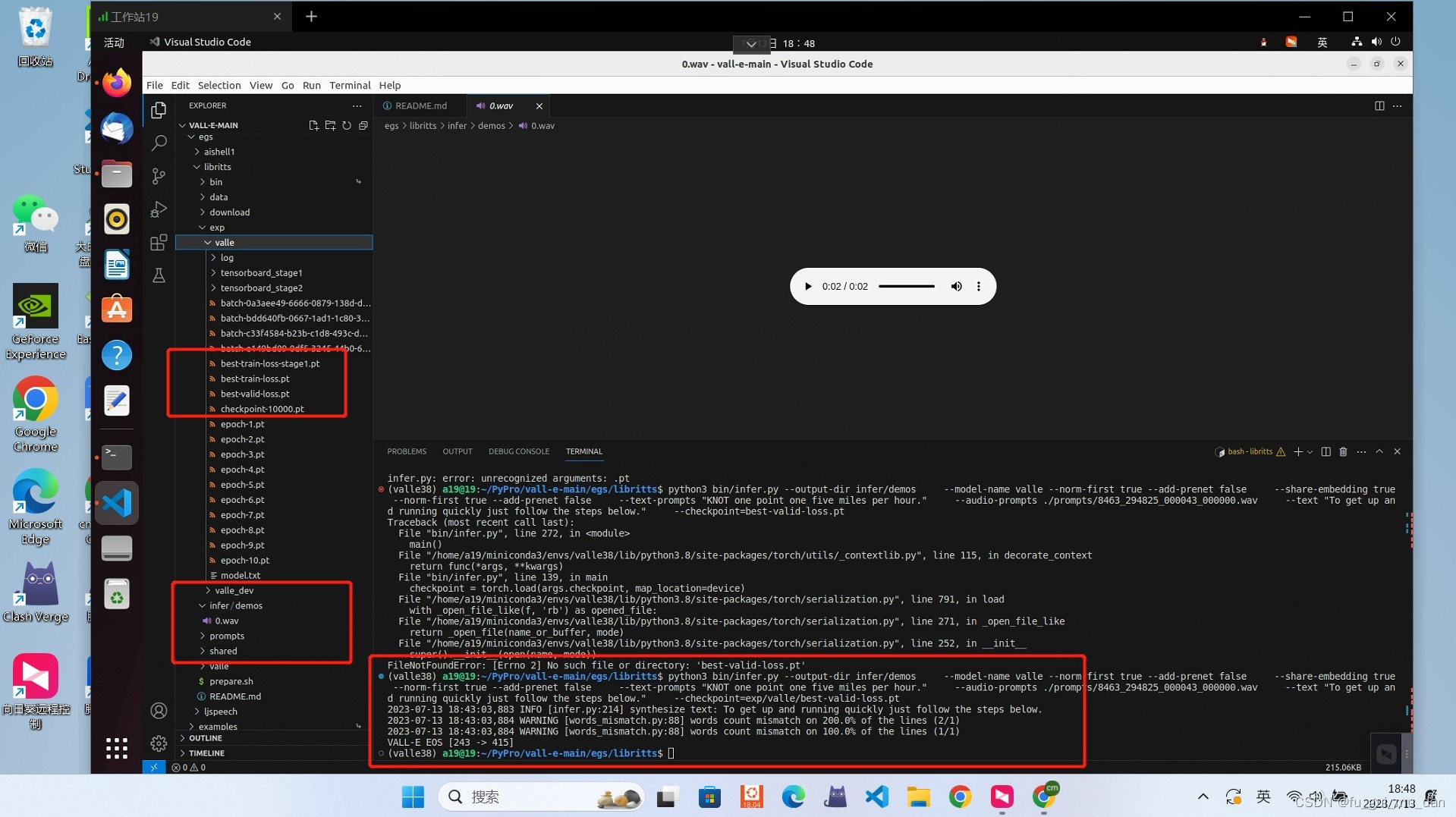Mute the audio player volume
1456x817 pixels.
pos(956,287)
